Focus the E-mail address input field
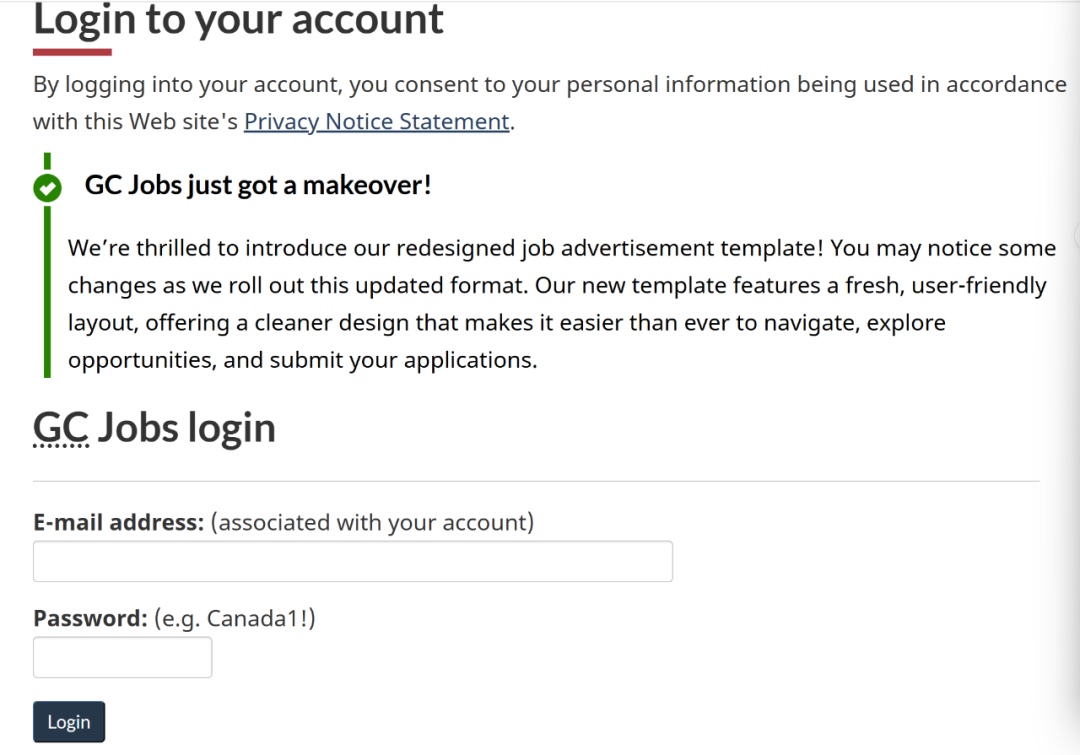Screen dimensions: 1080x755 click(352, 562)
